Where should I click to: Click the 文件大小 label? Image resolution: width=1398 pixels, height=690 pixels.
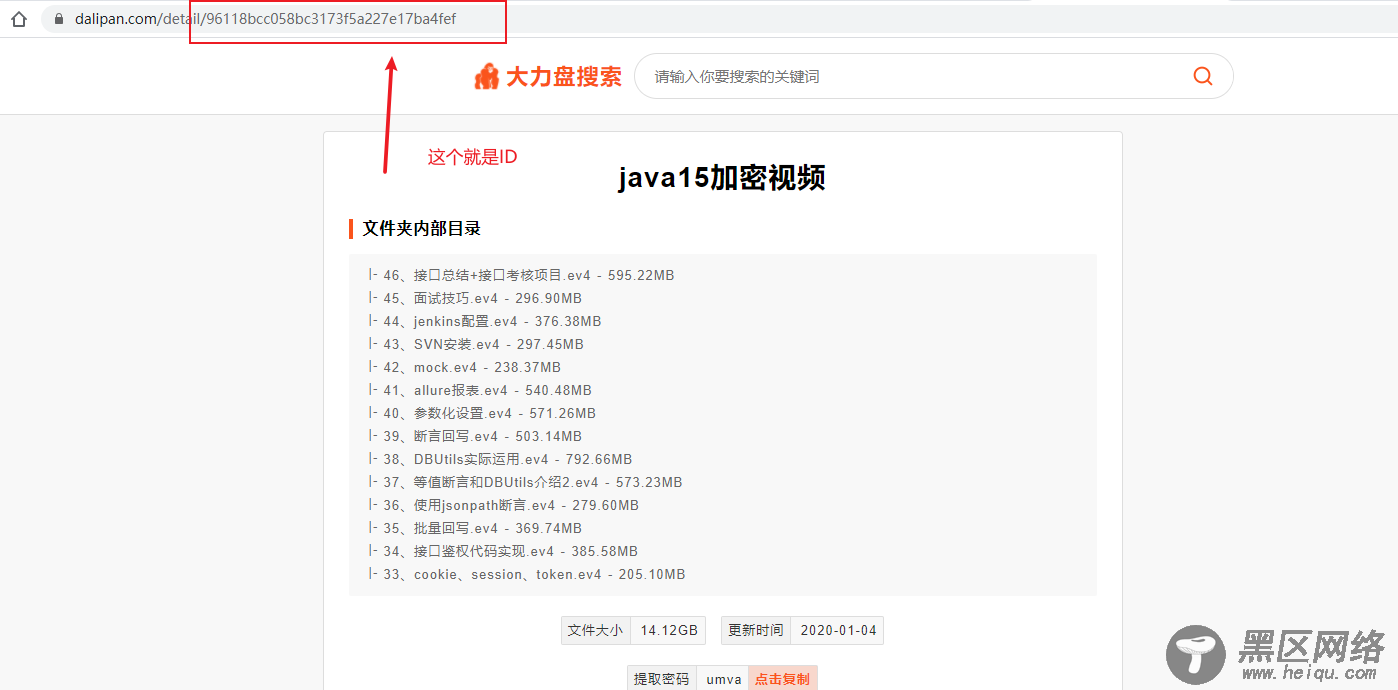click(595, 630)
